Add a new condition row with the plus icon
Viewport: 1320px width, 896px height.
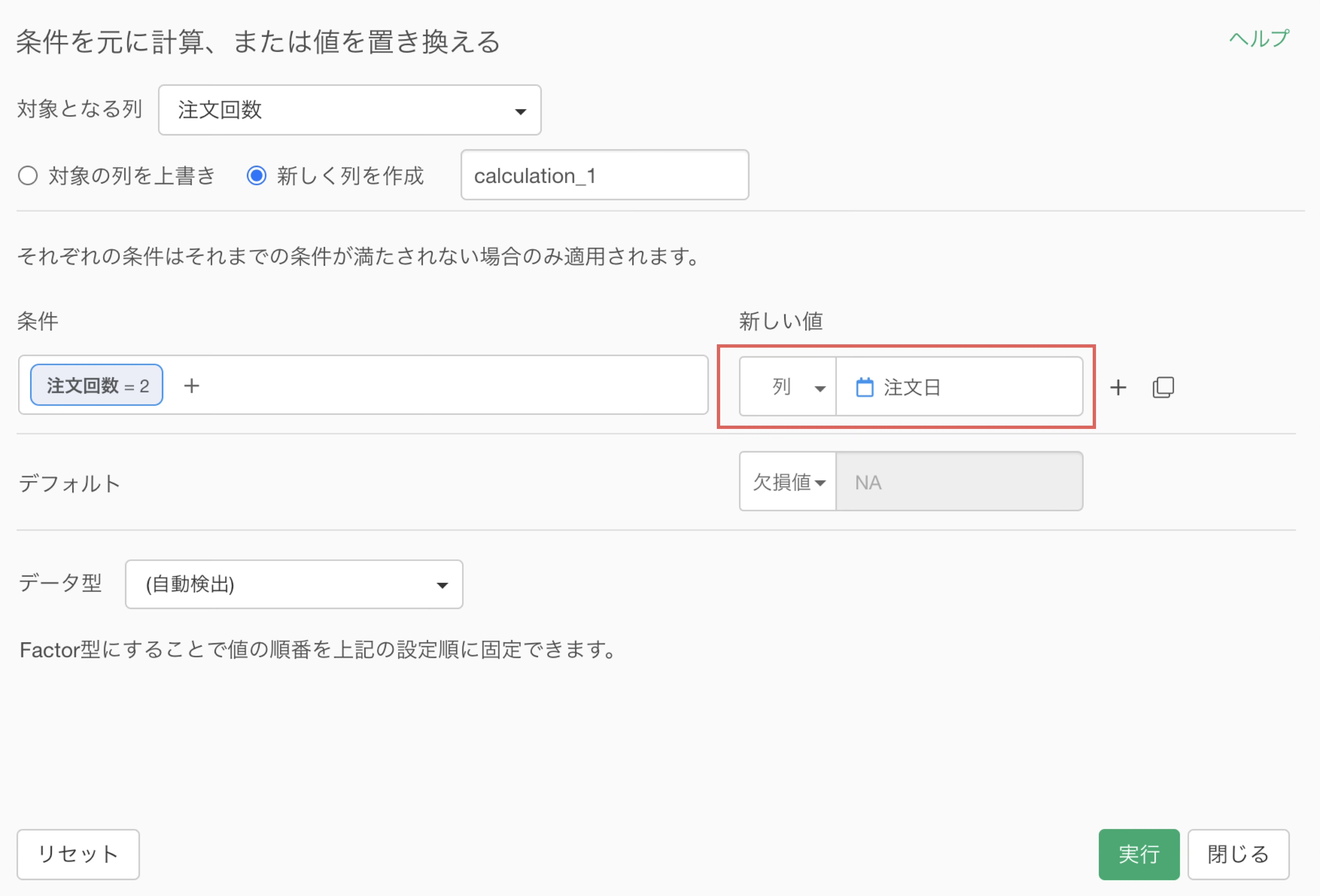click(1118, 387)
